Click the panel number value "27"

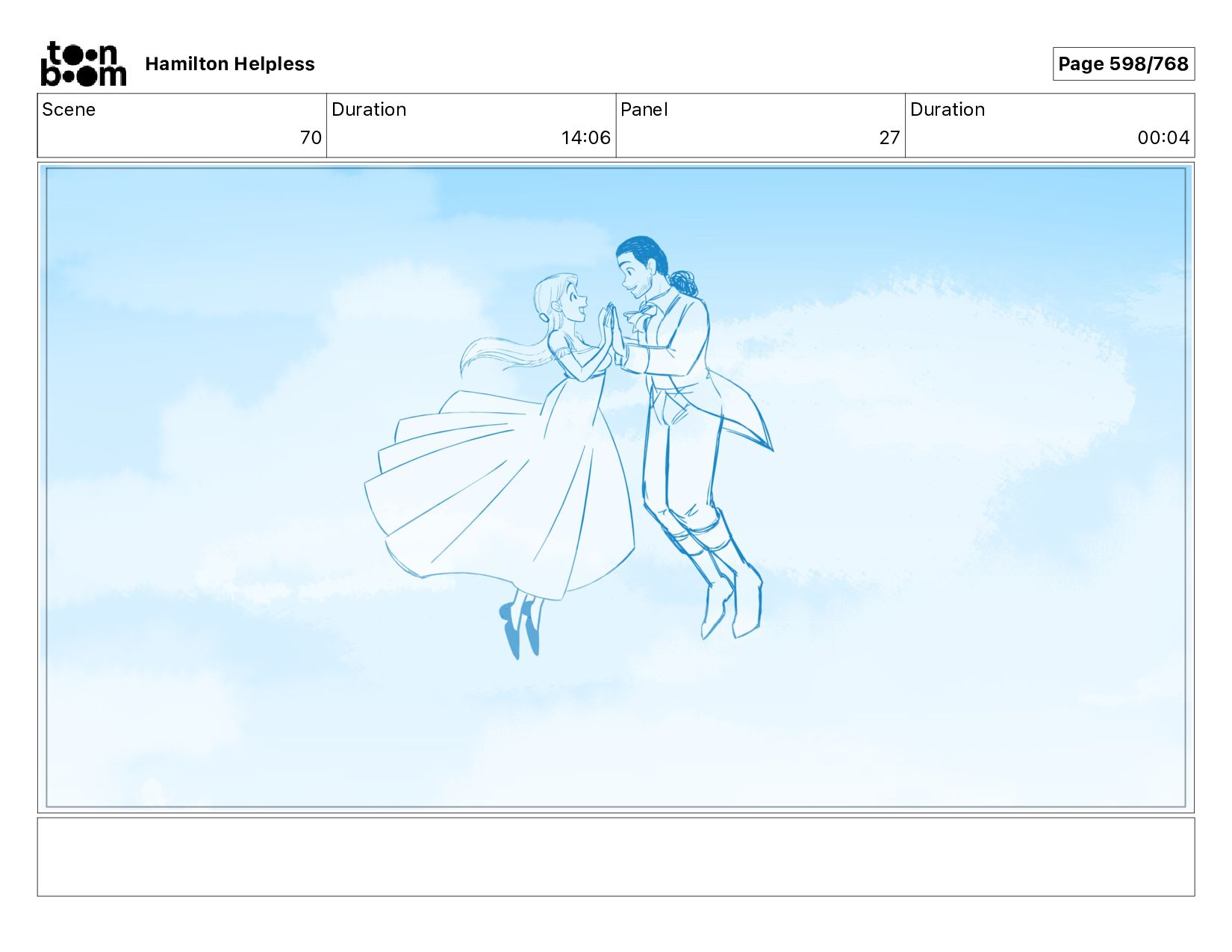[889, 138]
